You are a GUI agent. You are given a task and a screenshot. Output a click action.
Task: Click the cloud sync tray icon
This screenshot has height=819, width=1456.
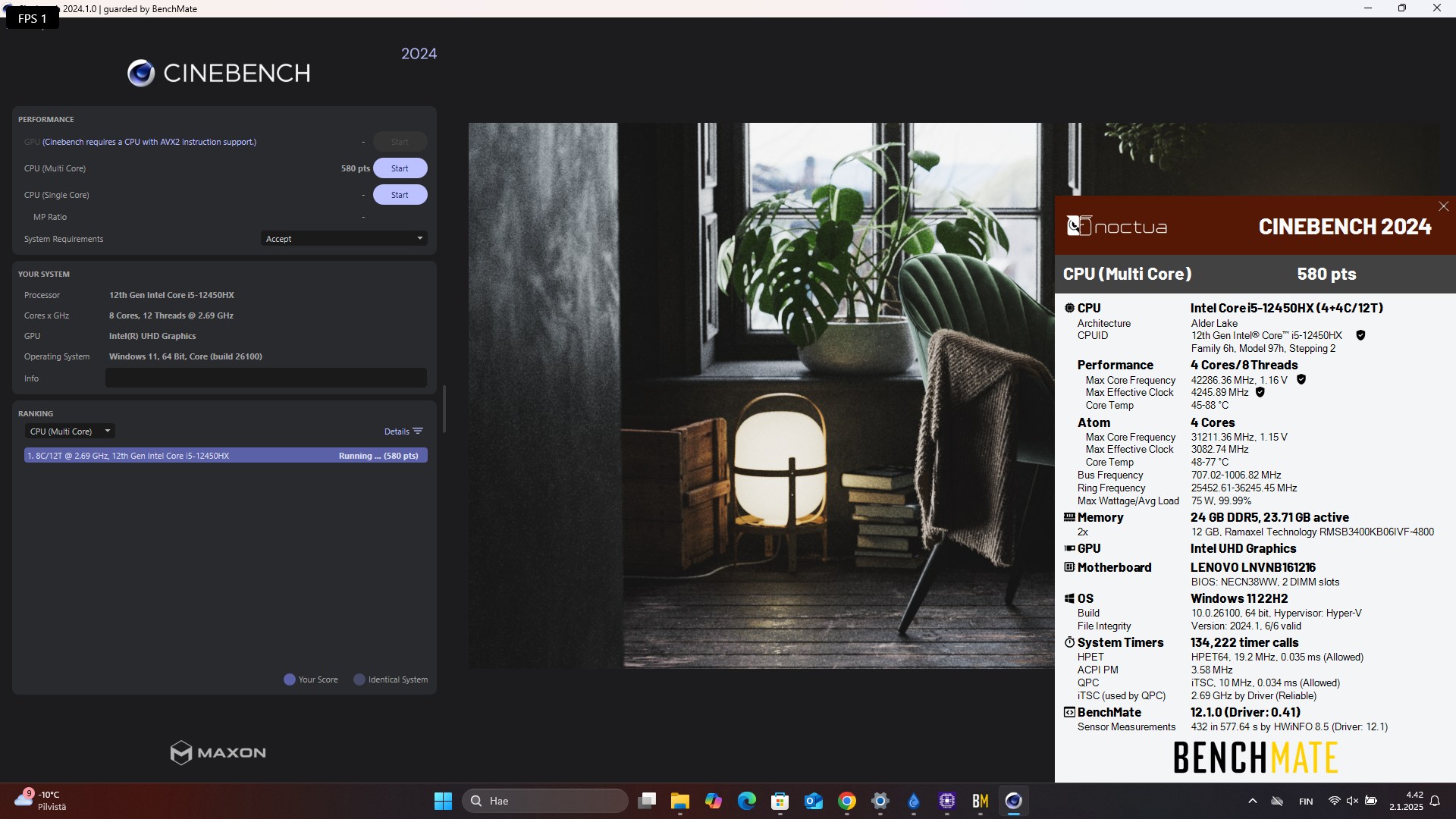(x=1278, y=801)
